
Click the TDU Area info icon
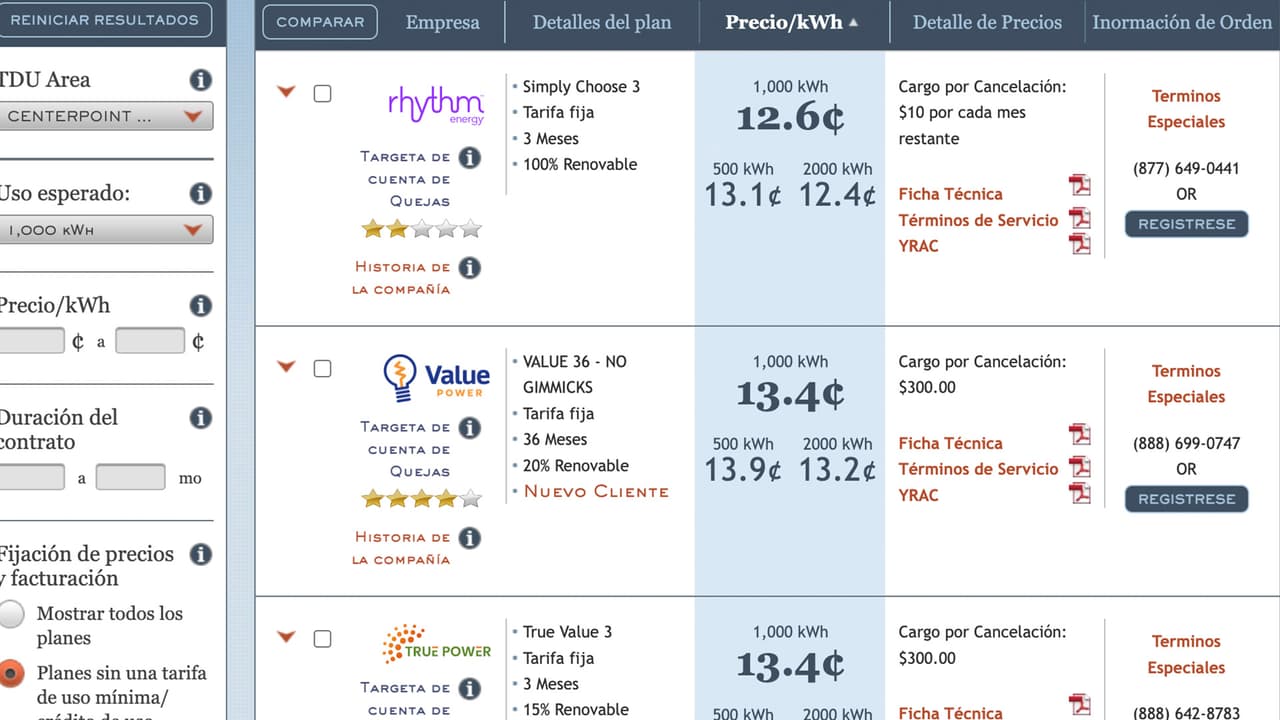pyautogui.click(x=200, y=80)
